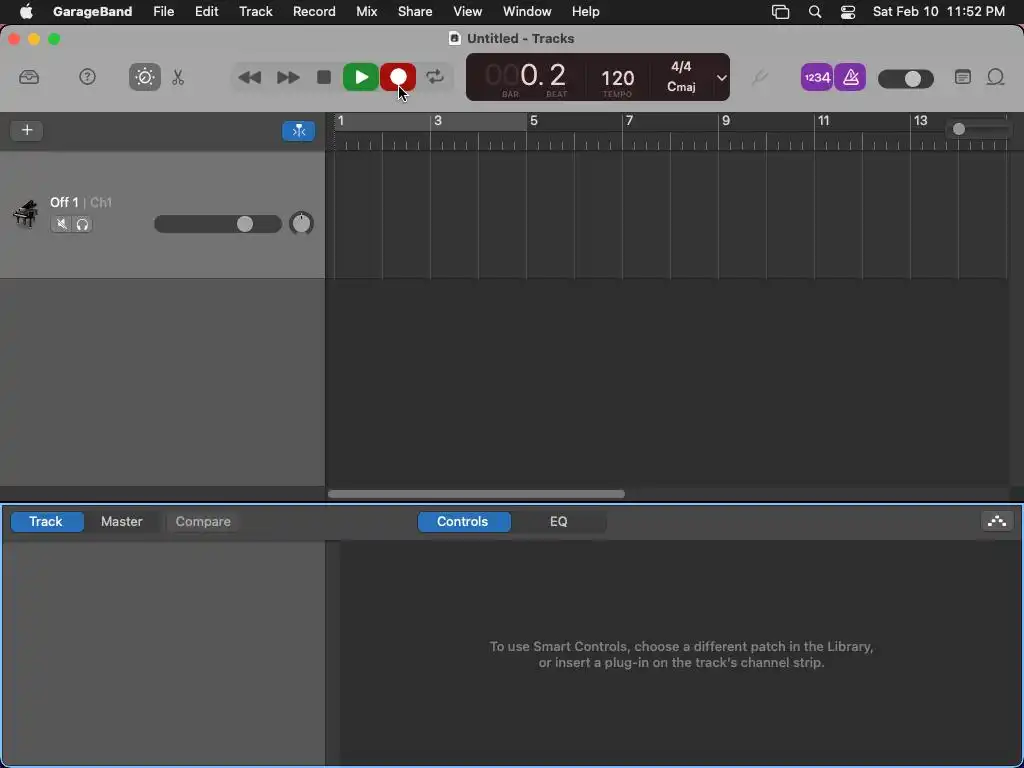Image resolution: width=1024 pixels, height=768 pixels.
Task: Click bar 5 in the ruler
Action: (x=534, y=121)
